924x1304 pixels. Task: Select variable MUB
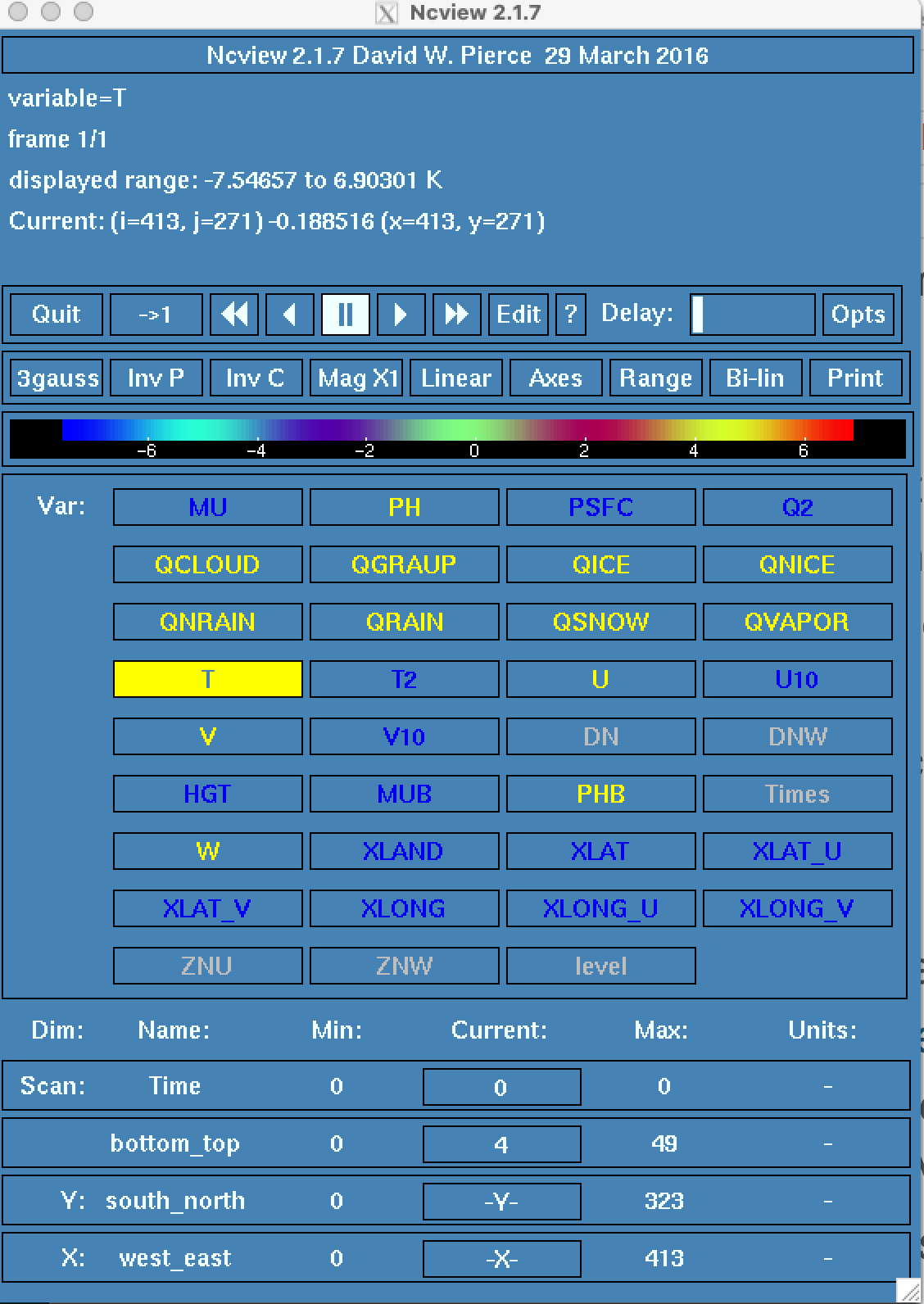(x=405, y=794)
